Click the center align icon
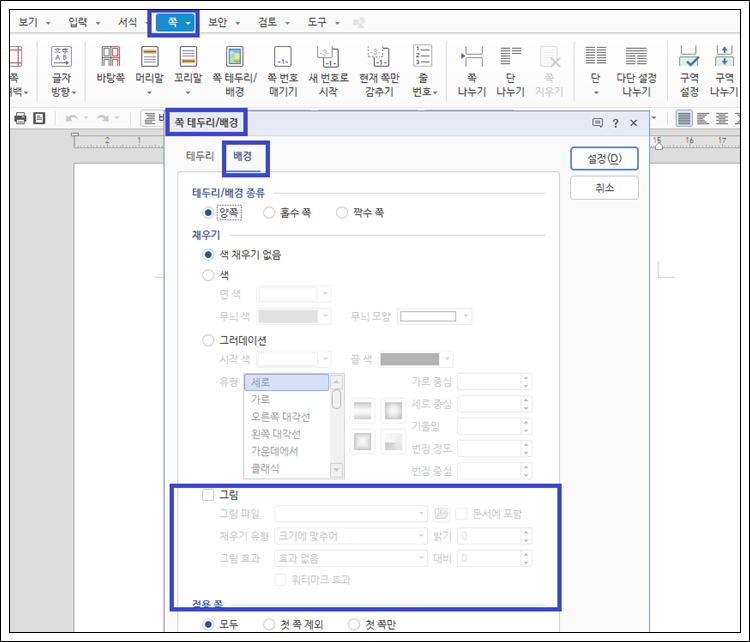The image size is (750, 642). tap(722, 118)
